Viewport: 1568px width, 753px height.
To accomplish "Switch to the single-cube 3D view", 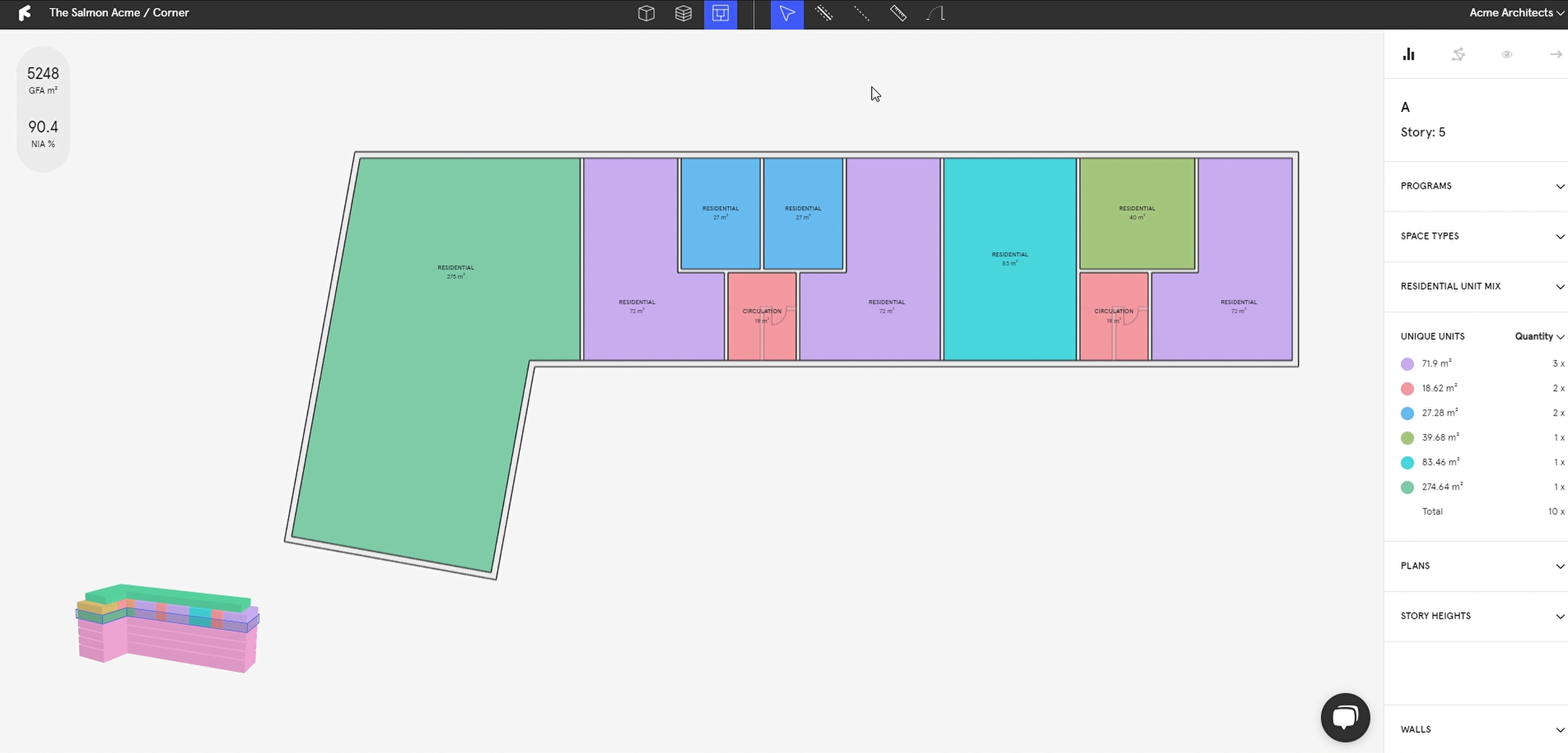I will point(646,14).
